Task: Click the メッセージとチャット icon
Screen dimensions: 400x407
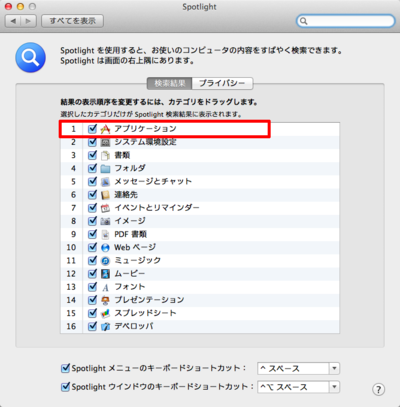Action: pyautogui.click(x=105, y=182)
